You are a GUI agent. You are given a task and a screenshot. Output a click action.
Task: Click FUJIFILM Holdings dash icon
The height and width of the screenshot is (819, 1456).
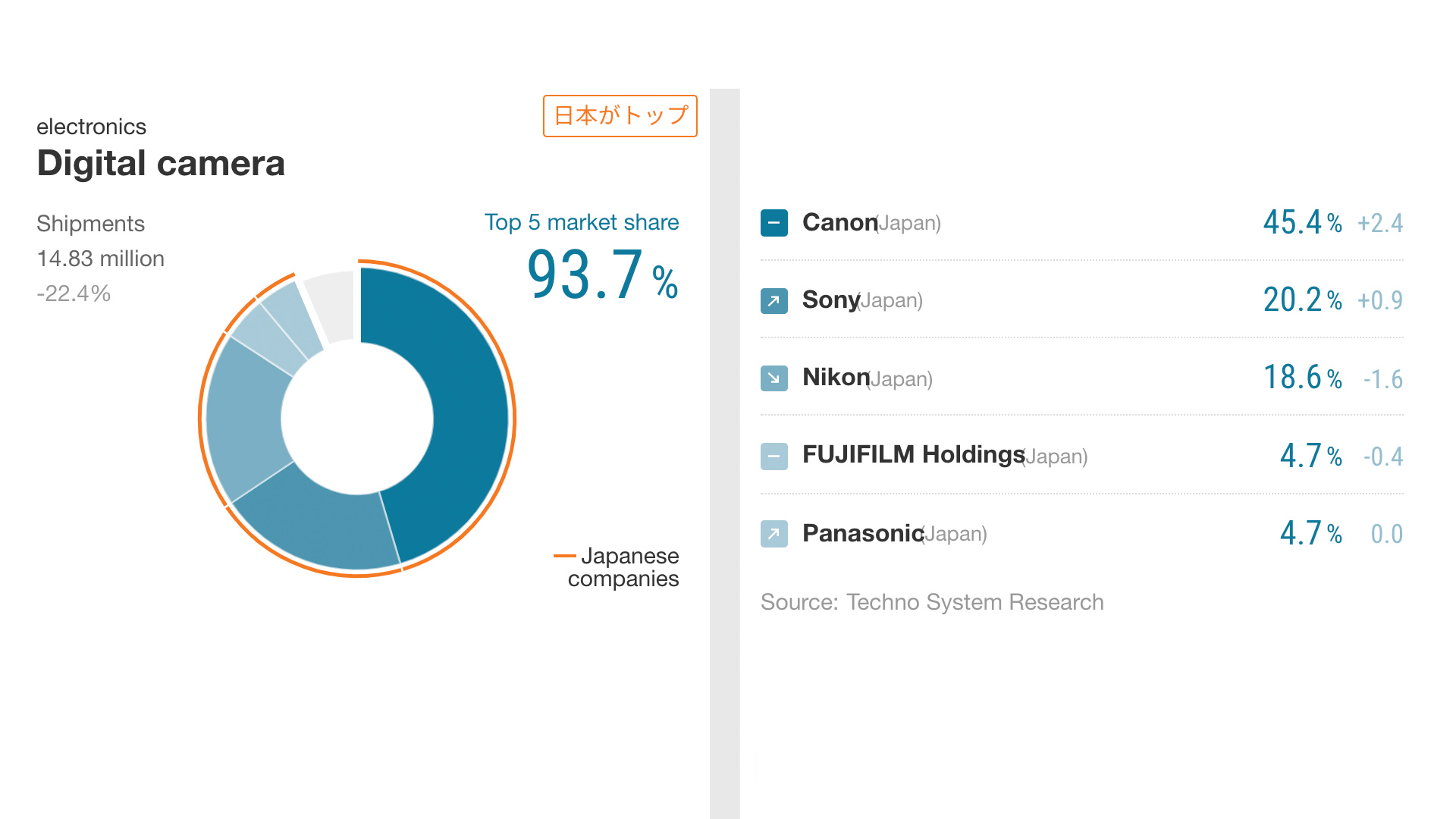(x=773, y=457)
